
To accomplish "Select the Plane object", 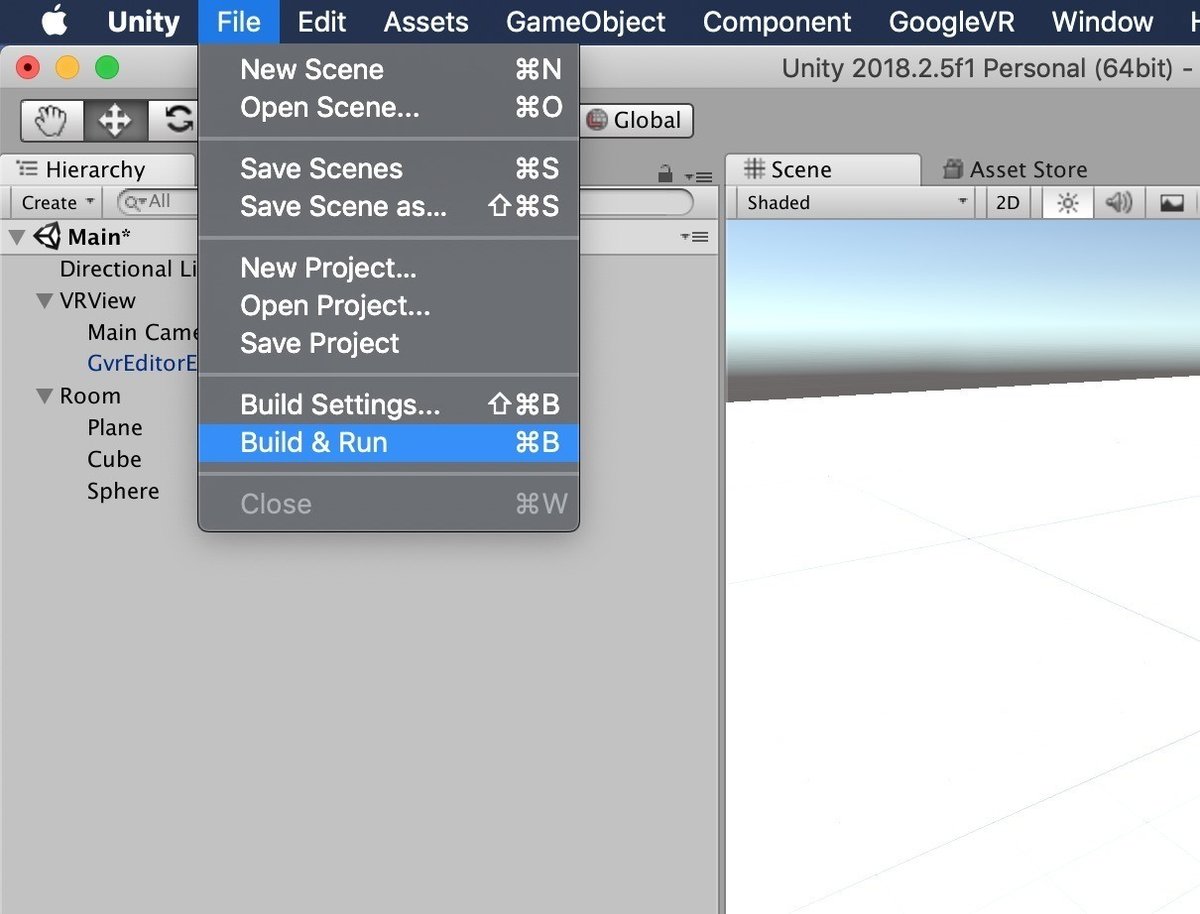I will (115, 428).
